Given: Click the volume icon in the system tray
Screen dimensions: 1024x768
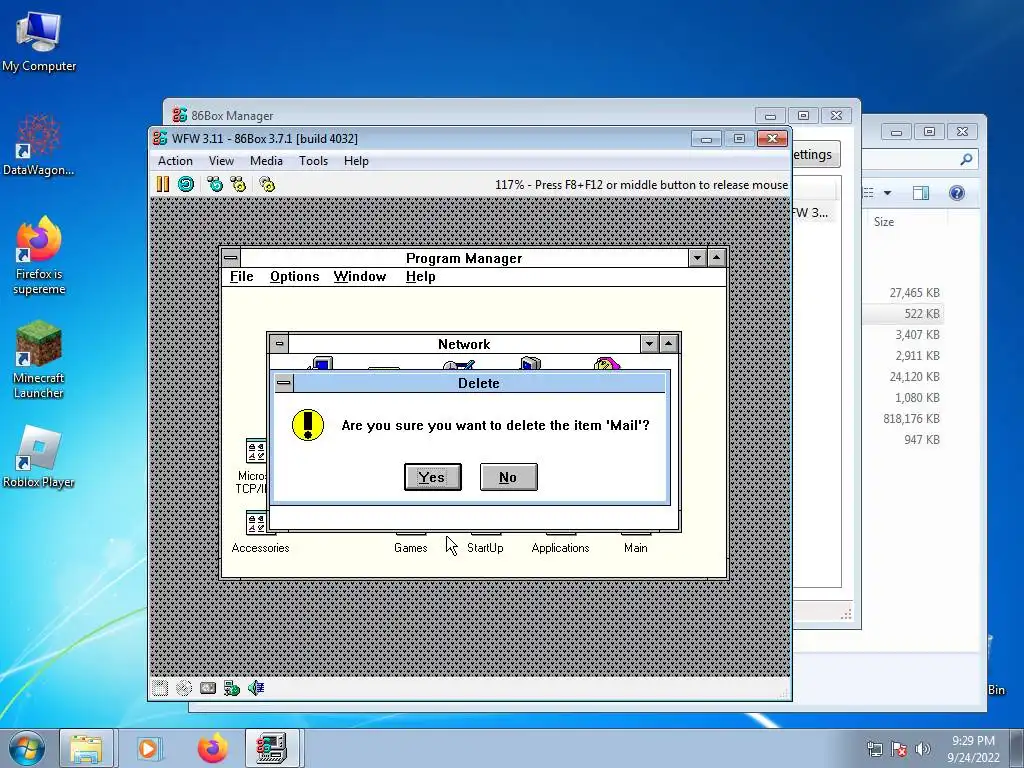Looking at the screenshot, I should [923, 749].
